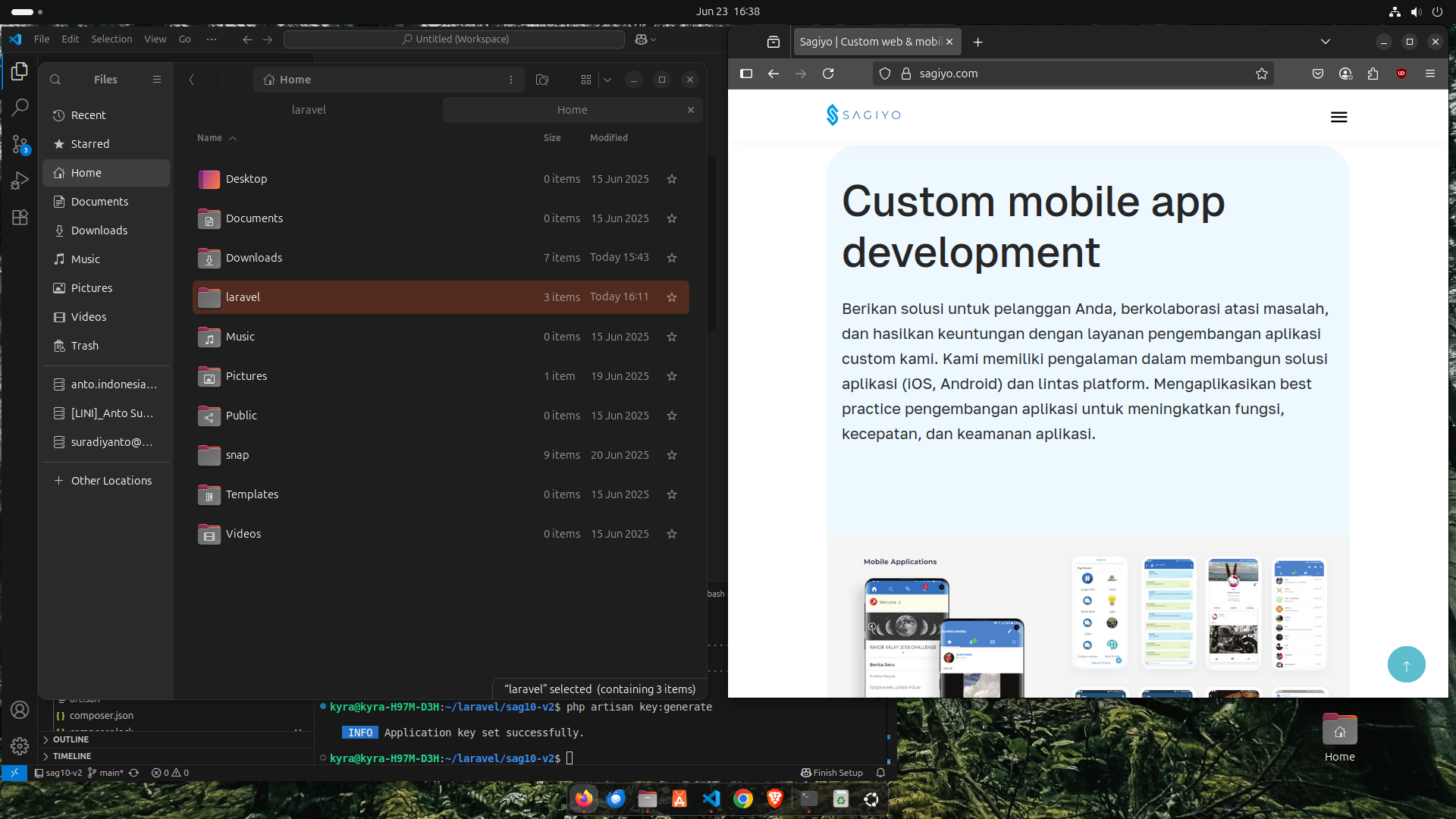Select the Sagiyo browser tab
The image size is (1456, 819).
click(x=870, y=42)
